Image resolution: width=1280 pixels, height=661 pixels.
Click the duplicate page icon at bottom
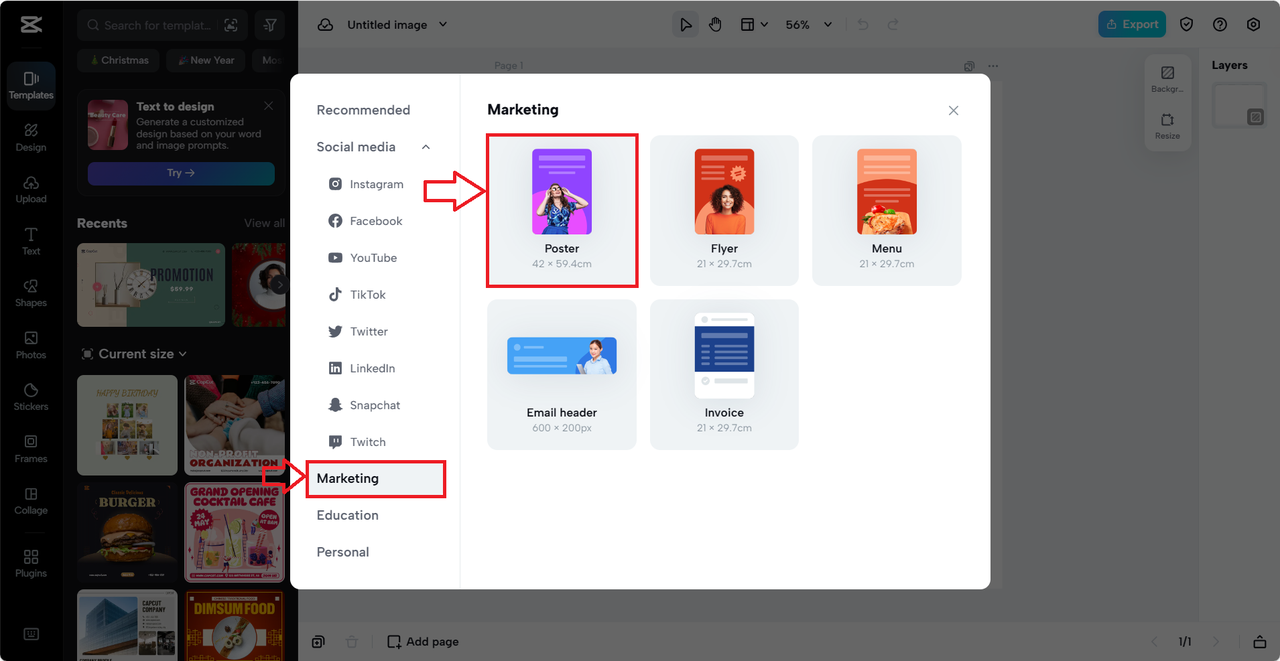[317, 641]
